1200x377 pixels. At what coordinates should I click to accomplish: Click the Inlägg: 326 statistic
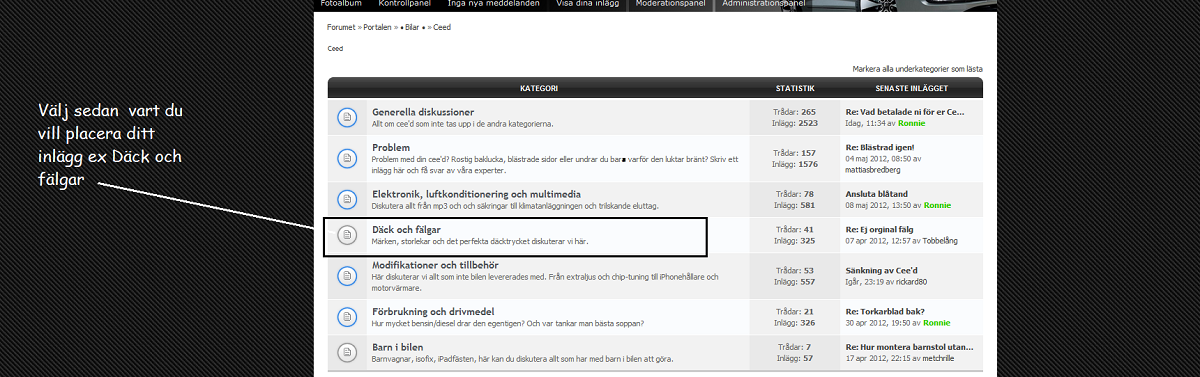[796, 322]
